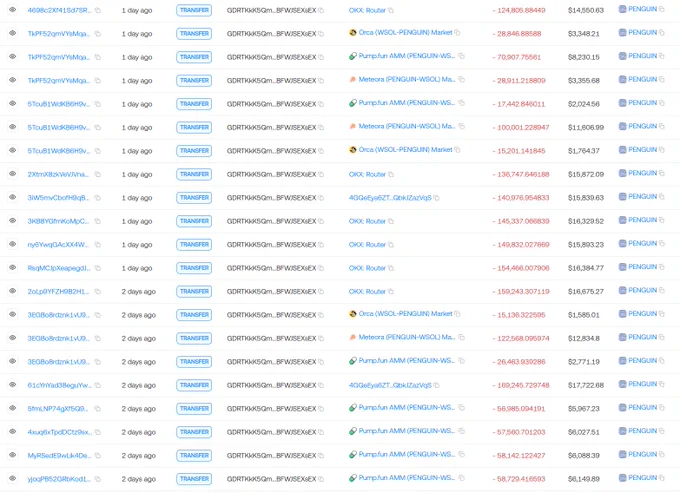Copy sender address on the $15,872.09 row
The width and height of the screenshot is (680, 493).
coord(321,174)
